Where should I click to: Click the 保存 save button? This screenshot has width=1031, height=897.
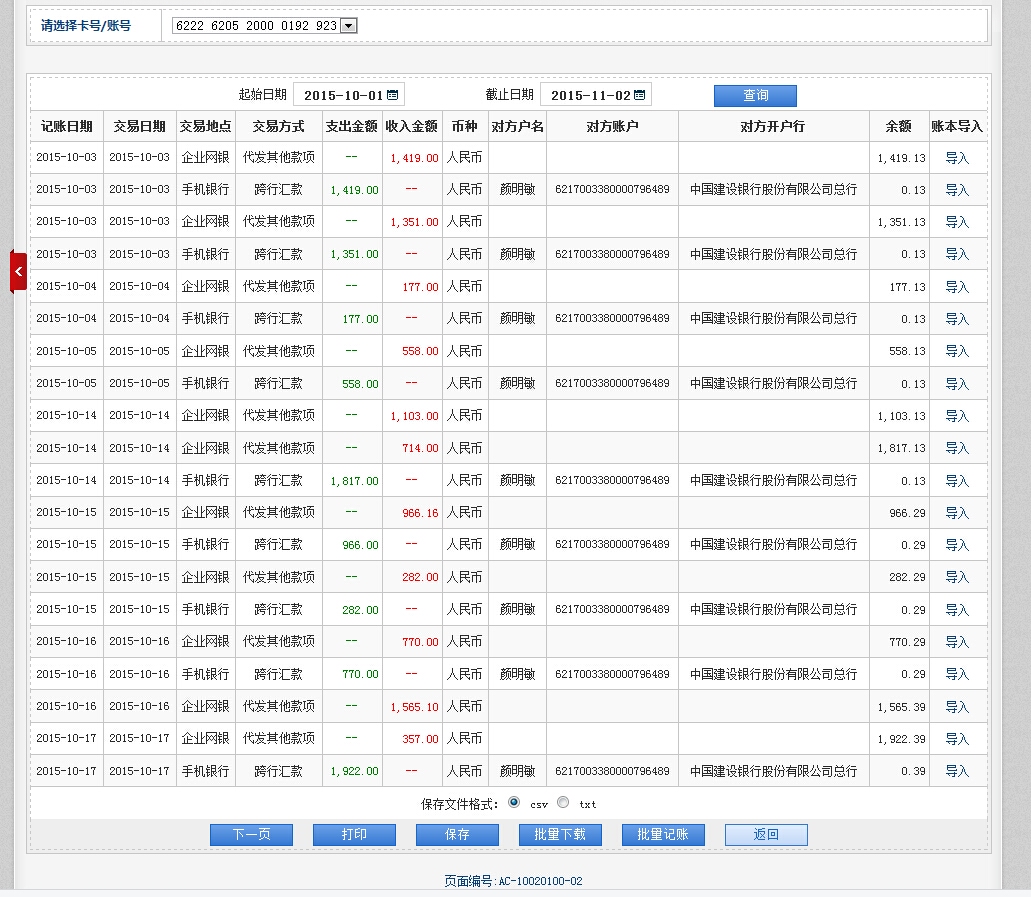coord(457,835)
